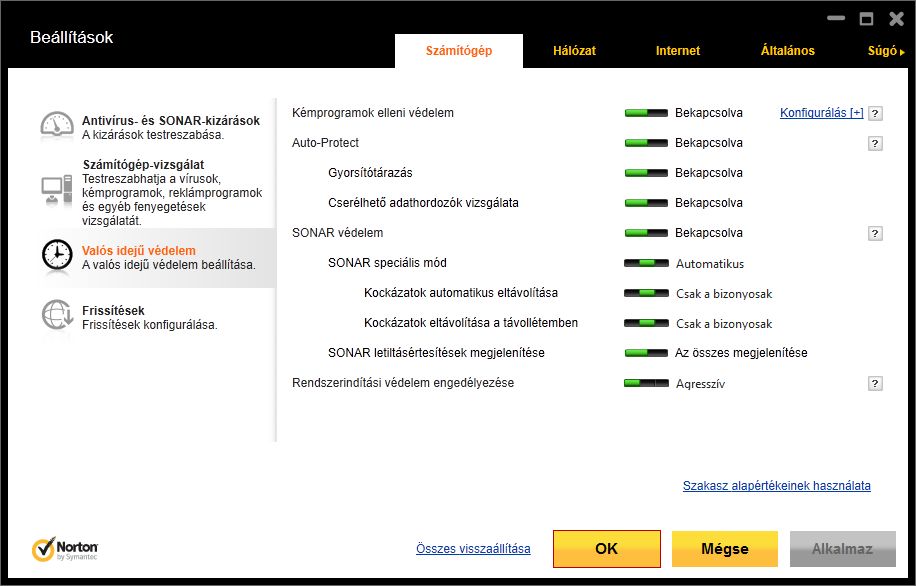Open help icon for SONAR védelem
The image size is (916, 586).
point(875,233)
